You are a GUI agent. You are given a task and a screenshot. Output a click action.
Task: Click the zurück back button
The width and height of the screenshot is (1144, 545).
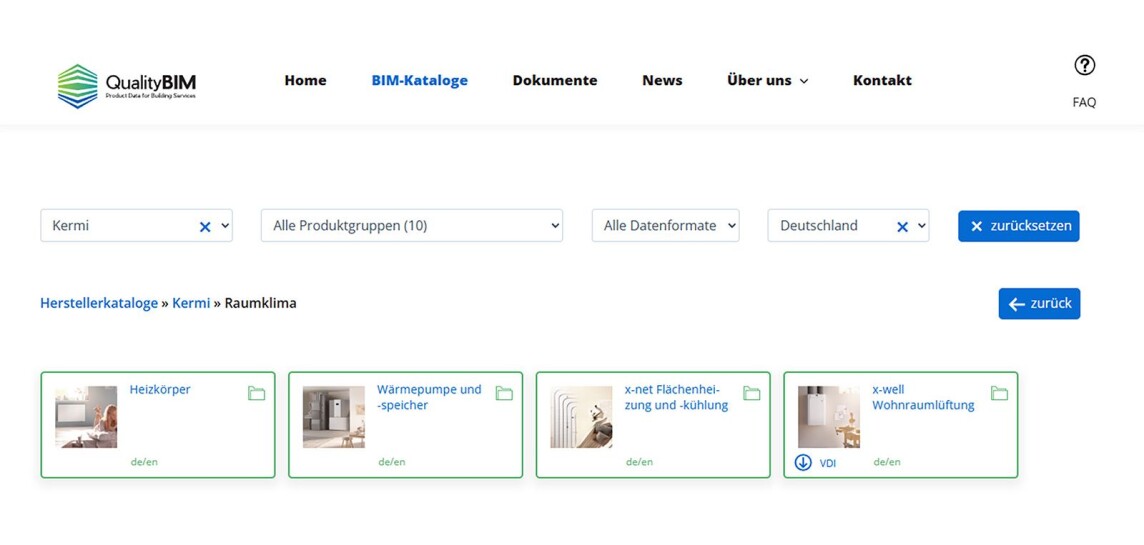1040,304
